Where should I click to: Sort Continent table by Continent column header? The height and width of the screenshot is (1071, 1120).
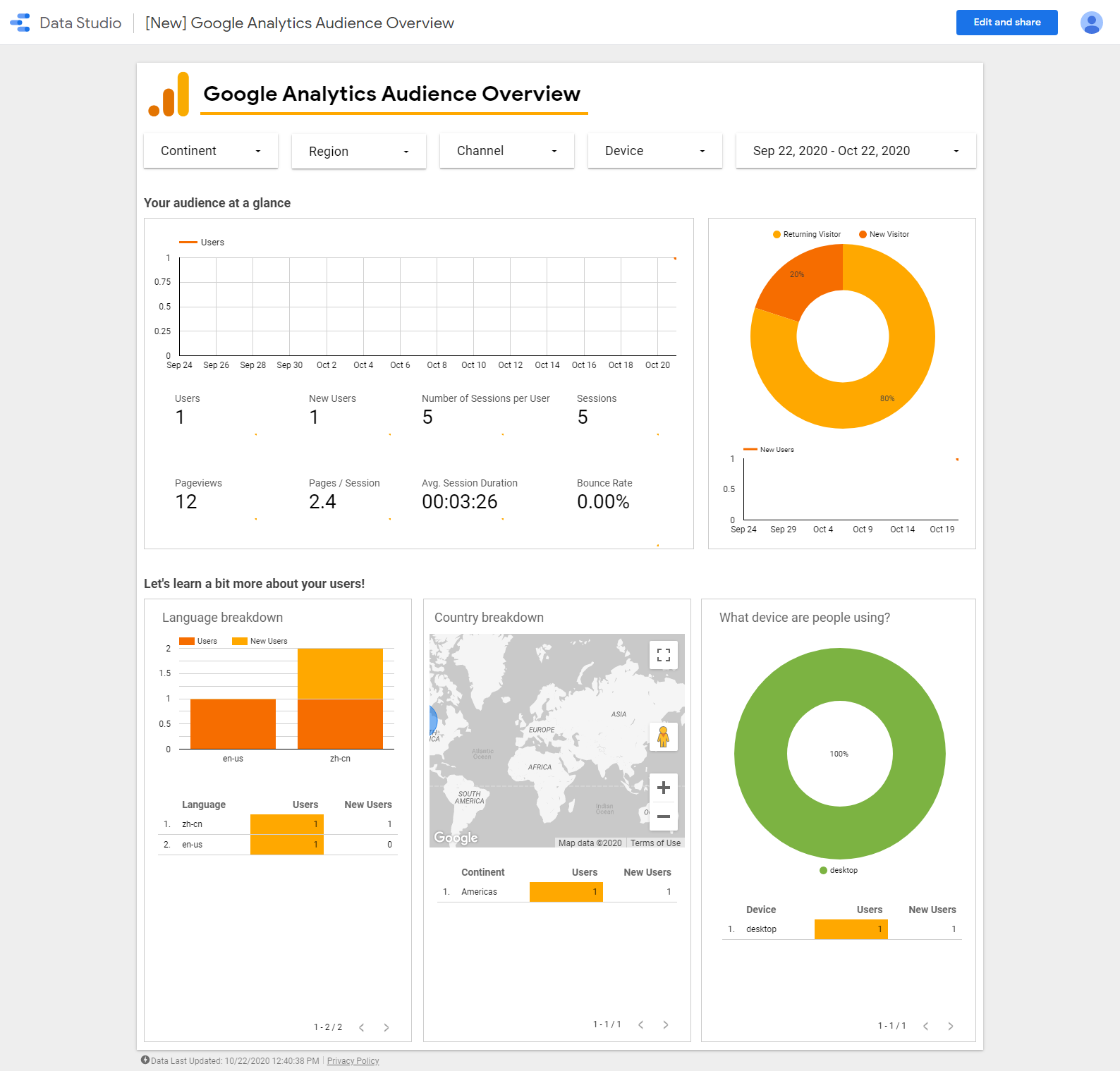coord(483,872)
